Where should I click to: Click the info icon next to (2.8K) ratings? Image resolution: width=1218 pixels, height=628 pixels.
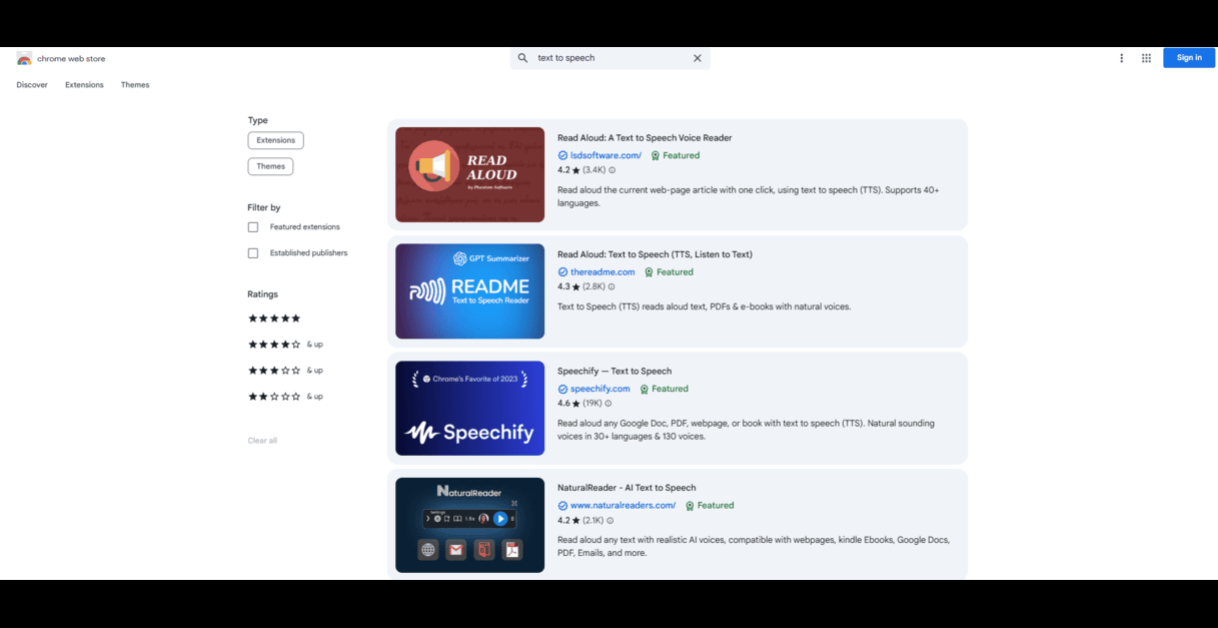612,287
